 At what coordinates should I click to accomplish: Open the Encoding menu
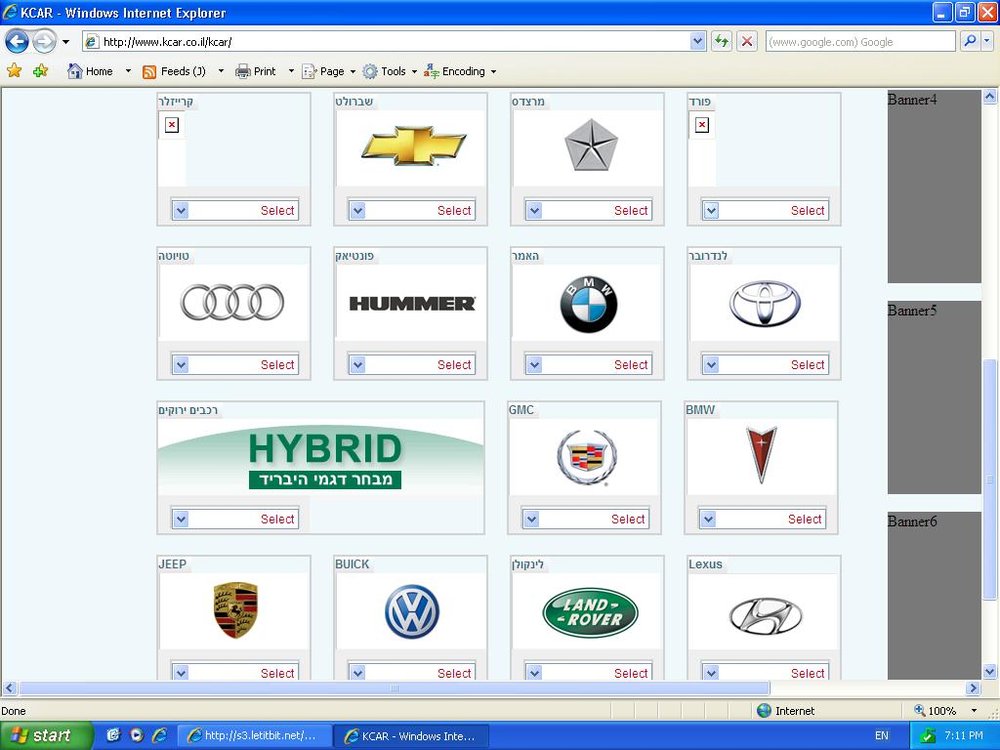(459, 71)
